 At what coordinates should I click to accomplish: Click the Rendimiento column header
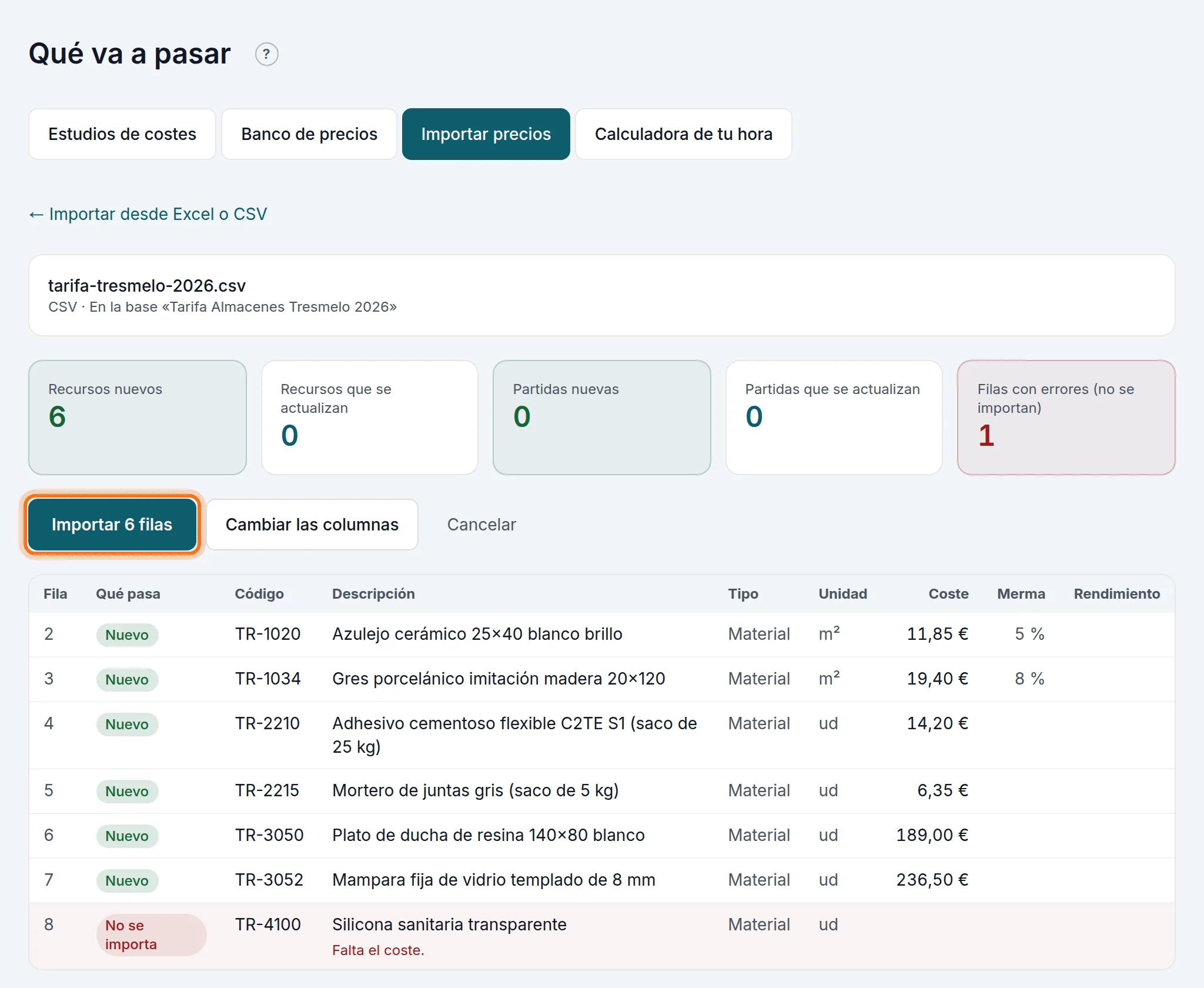pos(1117,594)
